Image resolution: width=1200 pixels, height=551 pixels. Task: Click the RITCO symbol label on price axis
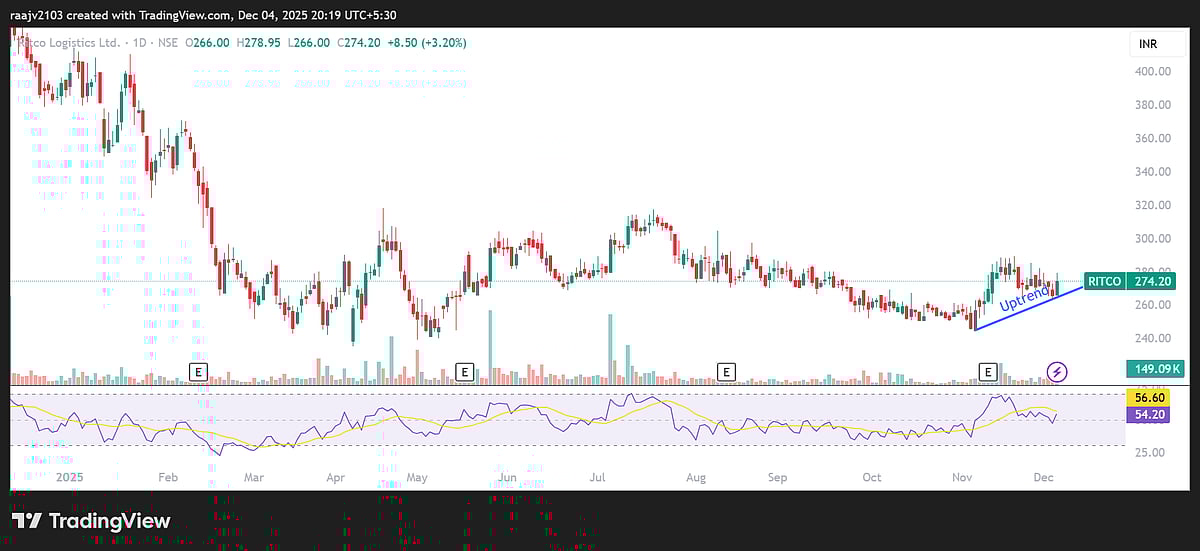(1106, 281)
